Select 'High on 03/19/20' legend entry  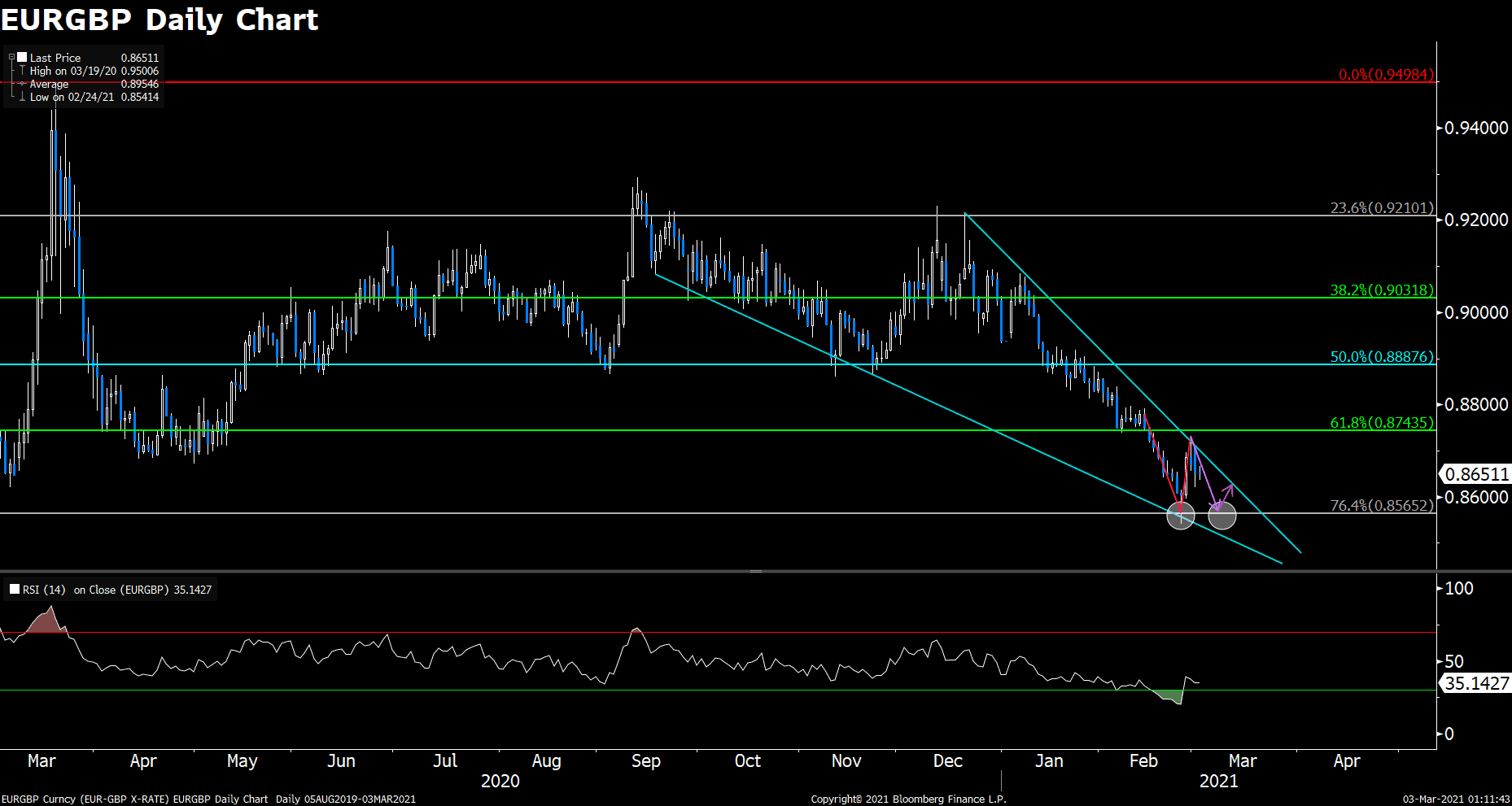tap(73, 71)
